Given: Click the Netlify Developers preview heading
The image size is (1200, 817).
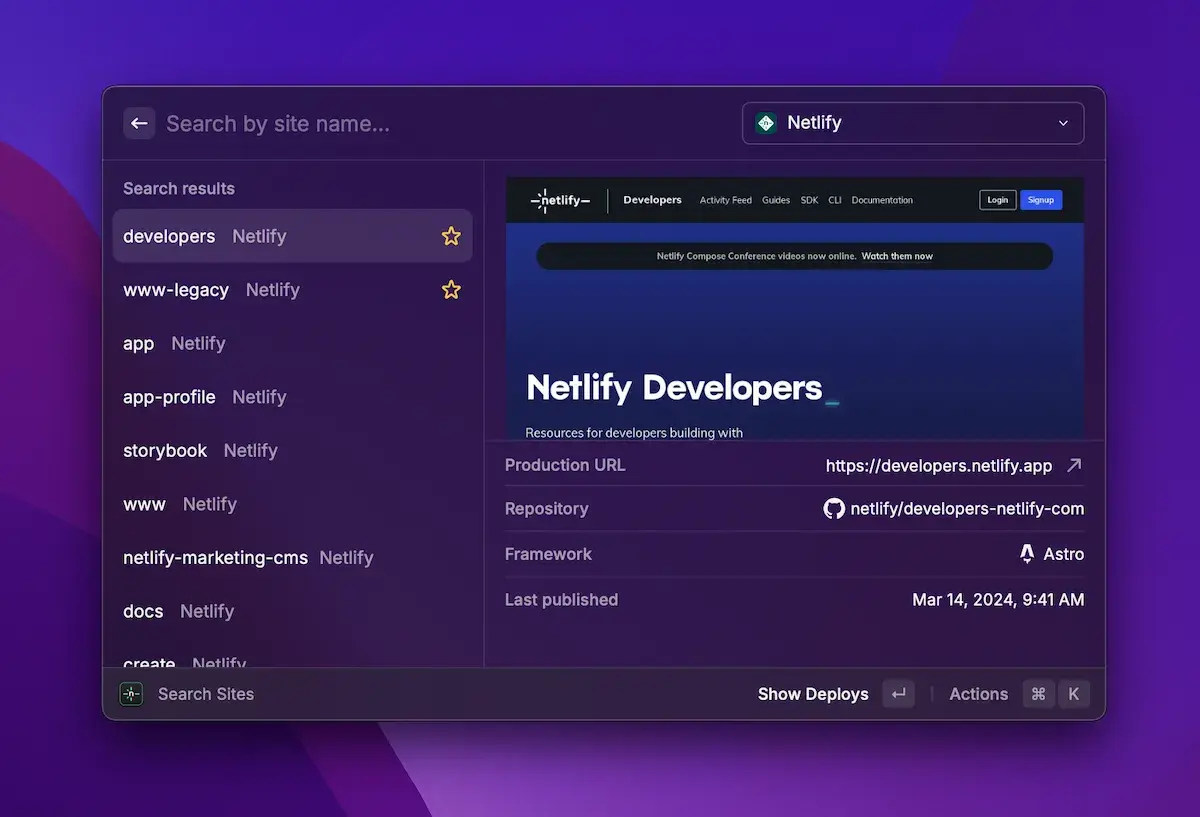Looking at the screenshot, I should [x=674, y=388].
